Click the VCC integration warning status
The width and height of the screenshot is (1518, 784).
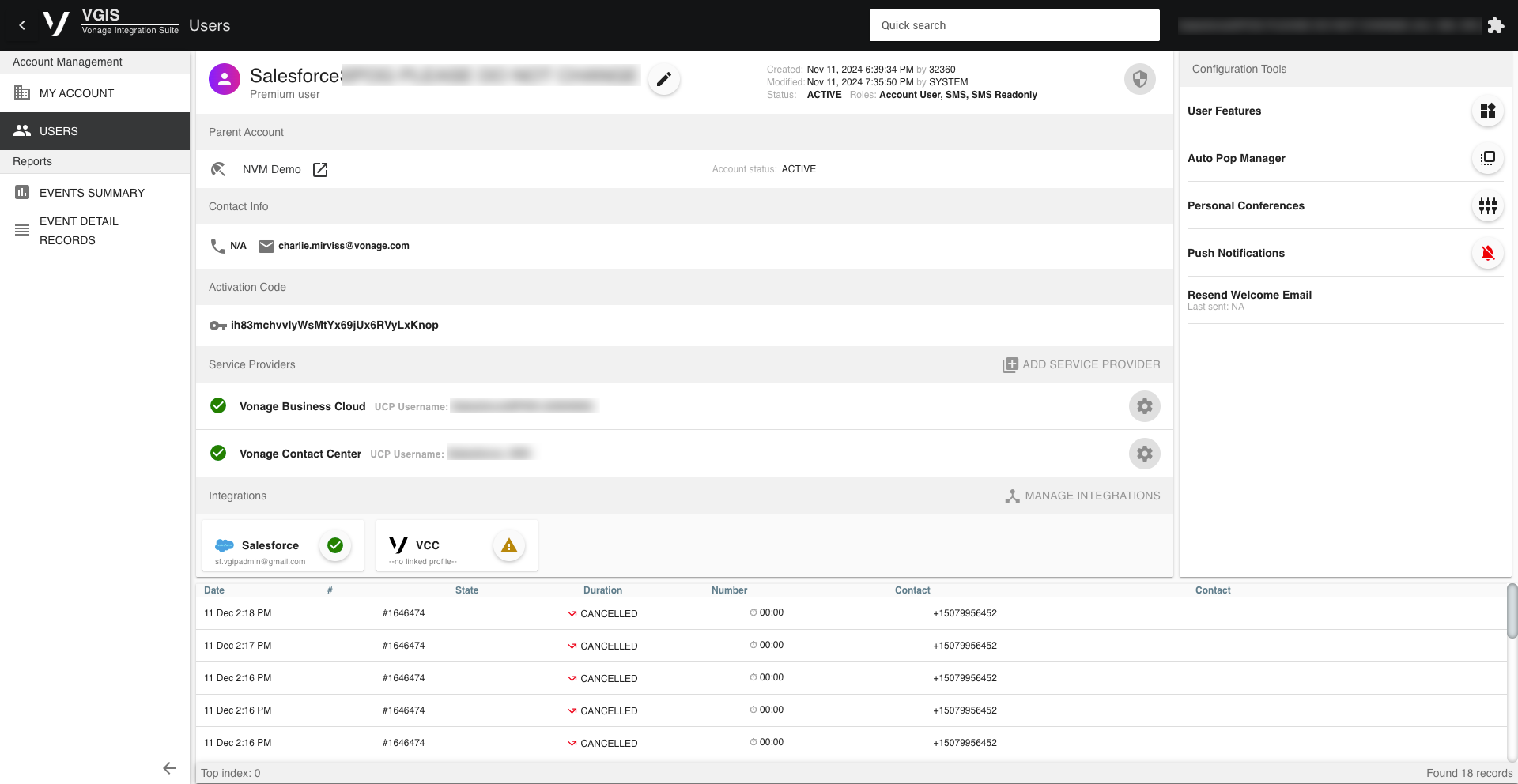[x=509, y=545]
